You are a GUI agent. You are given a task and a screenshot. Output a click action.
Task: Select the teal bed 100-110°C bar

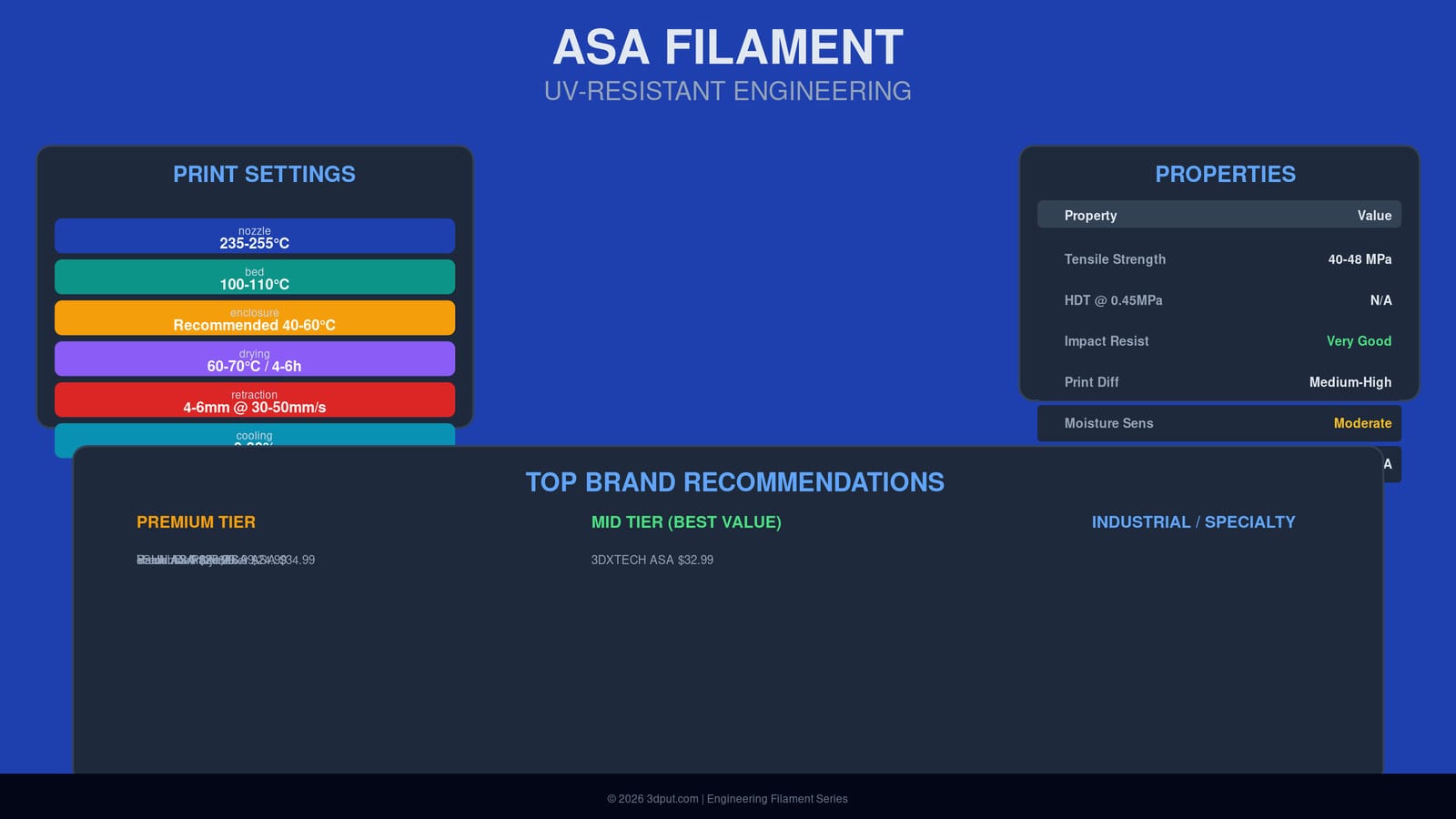pos(255,278)
